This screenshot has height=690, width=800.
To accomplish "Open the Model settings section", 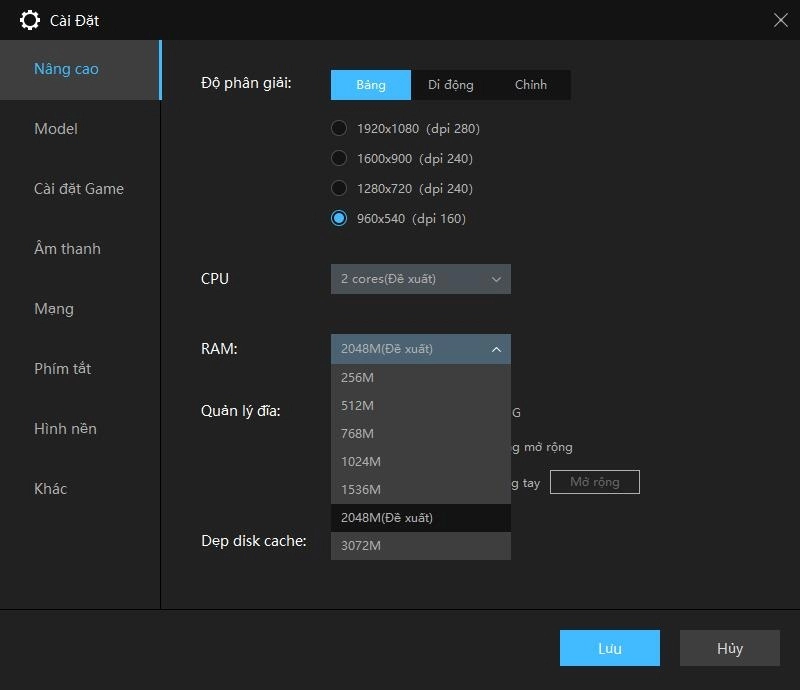I will point(56,129).
